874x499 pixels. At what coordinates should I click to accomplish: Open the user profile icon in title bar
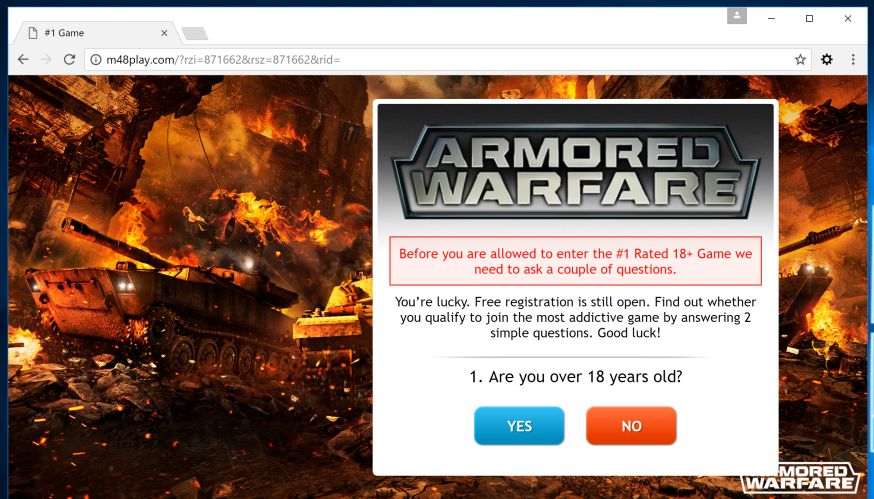(x=737, y=16)
